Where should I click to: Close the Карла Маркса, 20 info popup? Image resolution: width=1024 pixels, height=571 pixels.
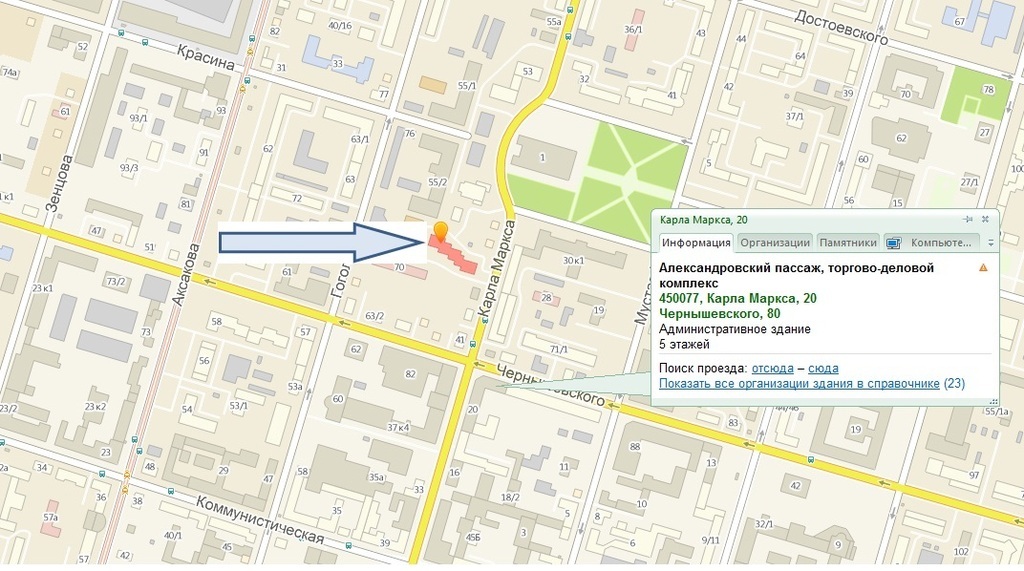click(985, 219)
